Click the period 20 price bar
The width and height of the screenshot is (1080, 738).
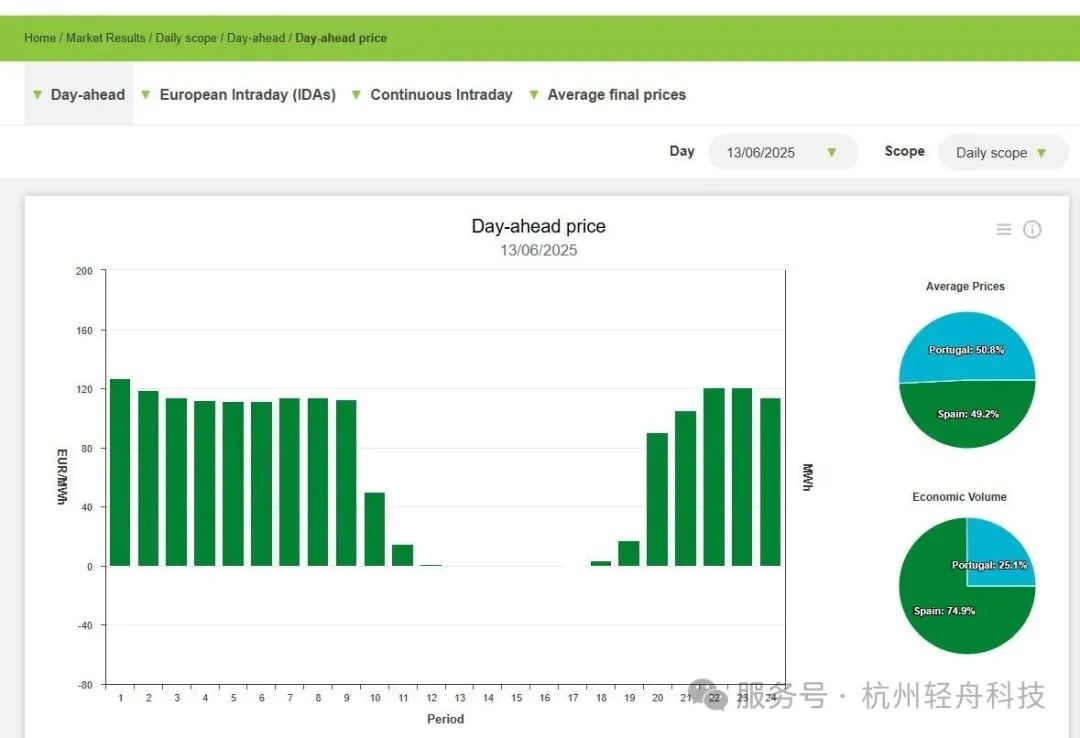click(657, 499)
